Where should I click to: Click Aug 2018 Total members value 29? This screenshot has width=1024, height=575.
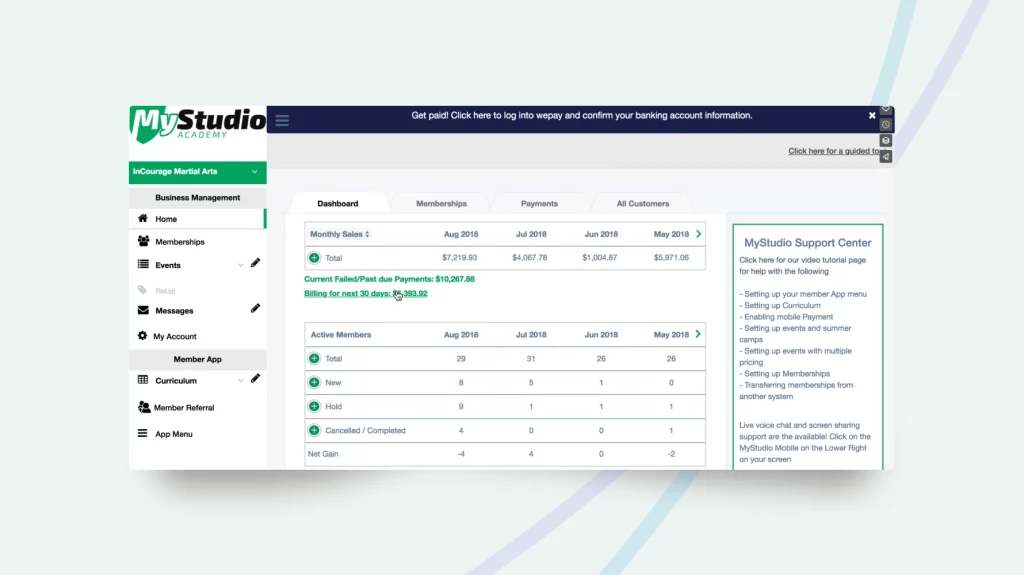(x=461, y=359)
